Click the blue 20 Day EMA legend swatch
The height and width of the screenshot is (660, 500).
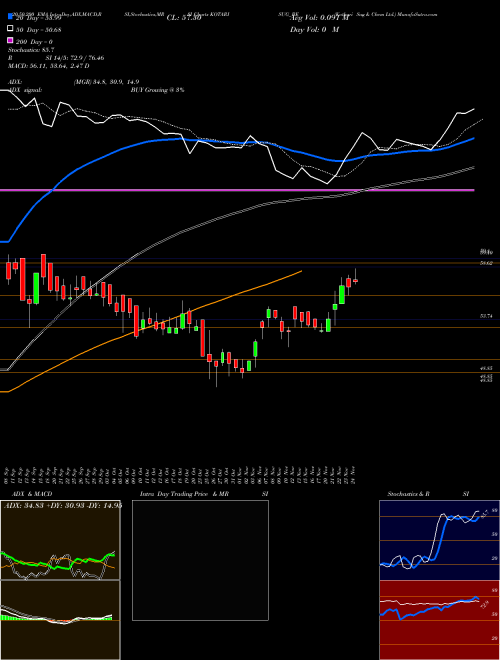pyautogui.click(x=10, y=17)
